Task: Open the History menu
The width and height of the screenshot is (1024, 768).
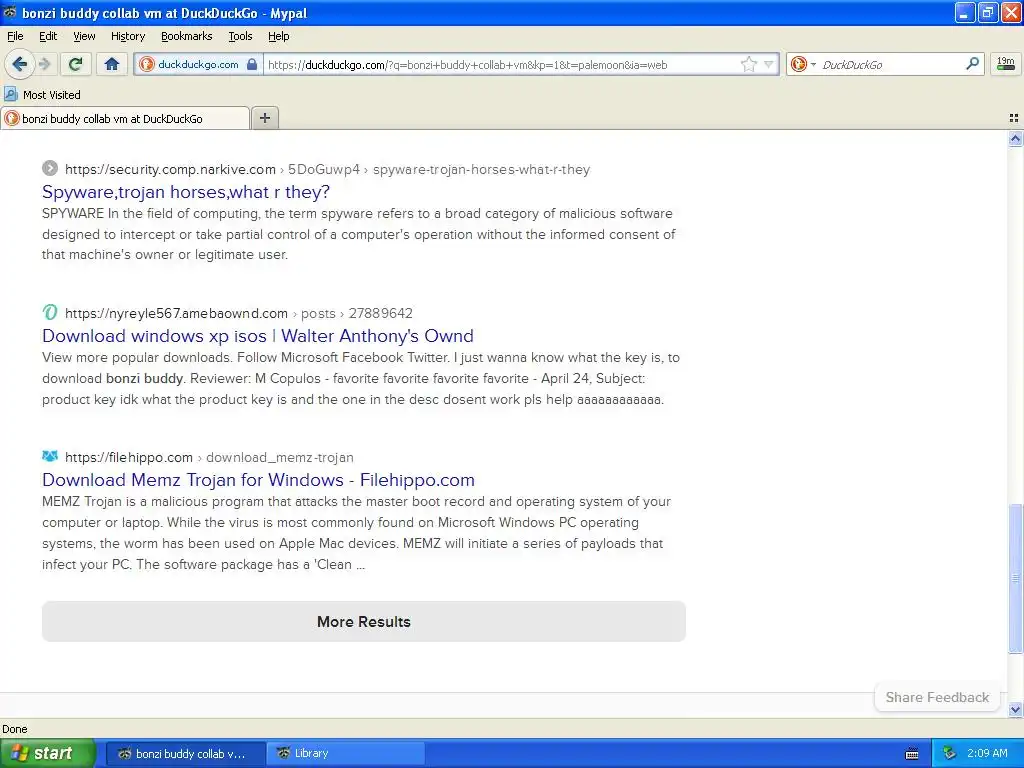Action: pyautogui.click(x=127, y=36)
